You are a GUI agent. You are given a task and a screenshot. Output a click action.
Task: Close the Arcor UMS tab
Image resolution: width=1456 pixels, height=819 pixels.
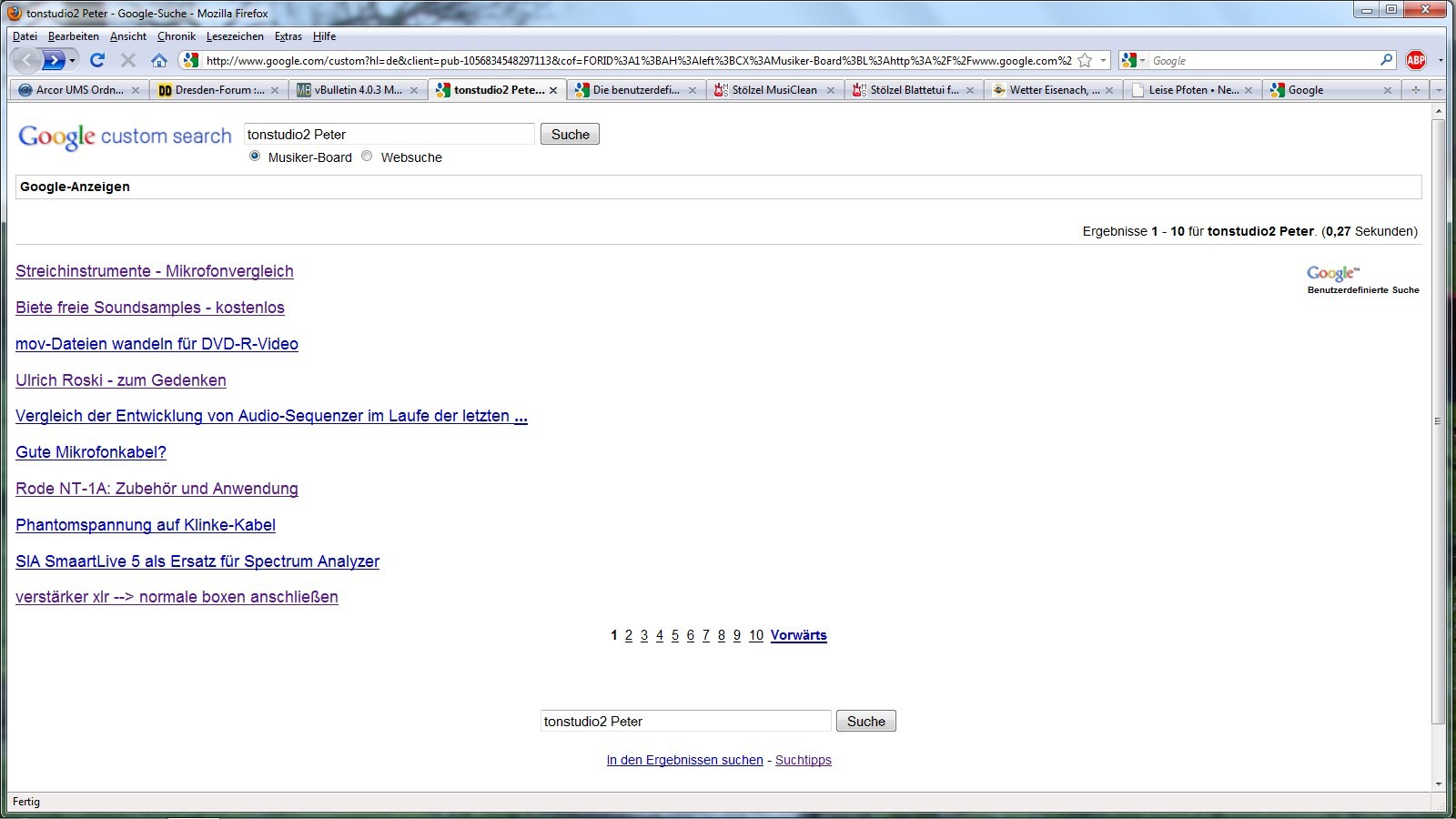[136, 90]
